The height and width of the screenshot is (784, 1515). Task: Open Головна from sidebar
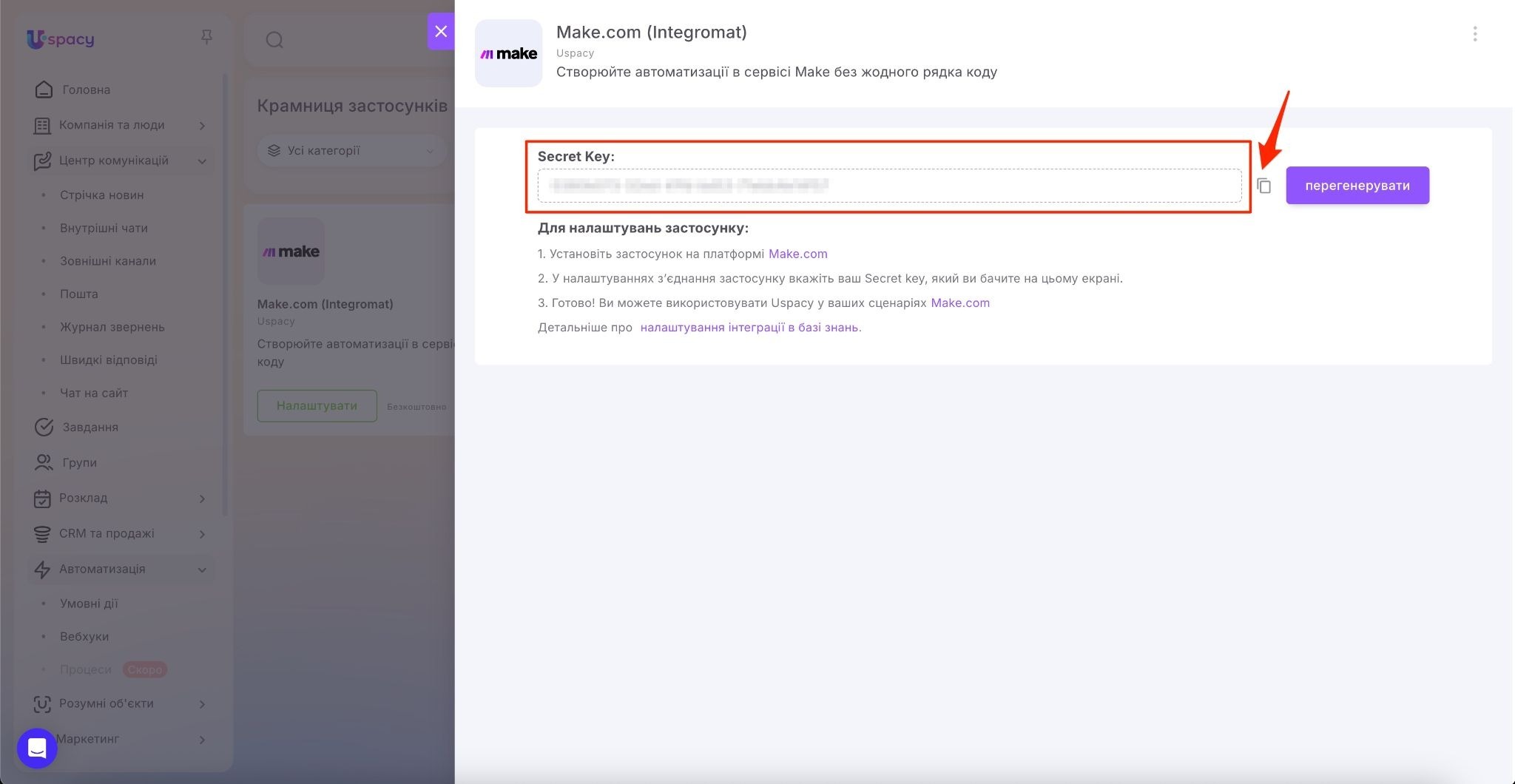pos(86,89)
